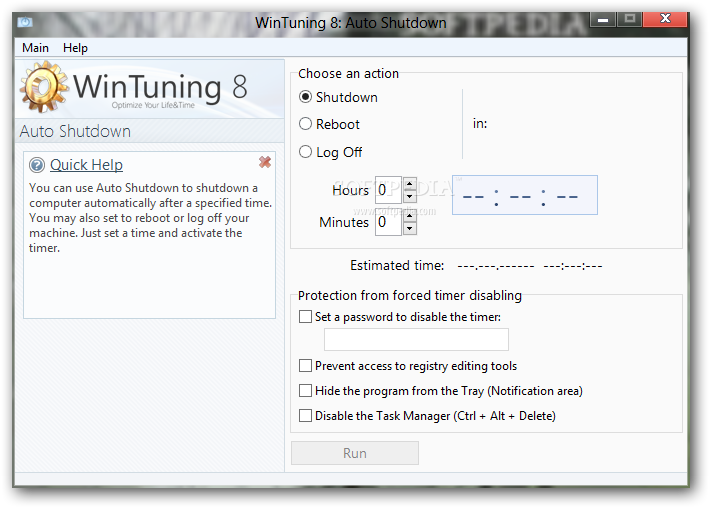Enable Disable the Task Manager checkbox
The image size is (710, 508).
coord(305,415)
